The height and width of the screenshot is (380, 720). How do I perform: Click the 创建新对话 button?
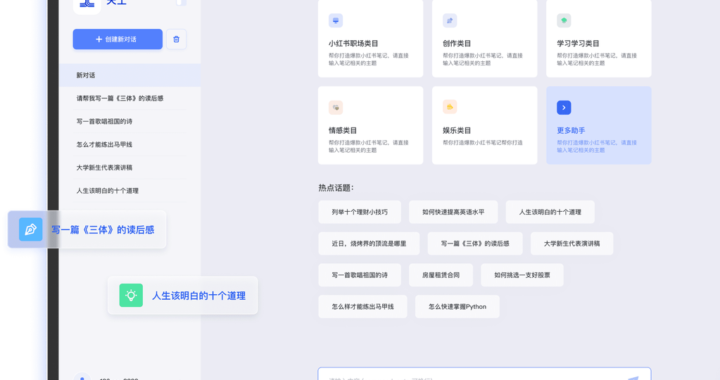pos(118,39)
